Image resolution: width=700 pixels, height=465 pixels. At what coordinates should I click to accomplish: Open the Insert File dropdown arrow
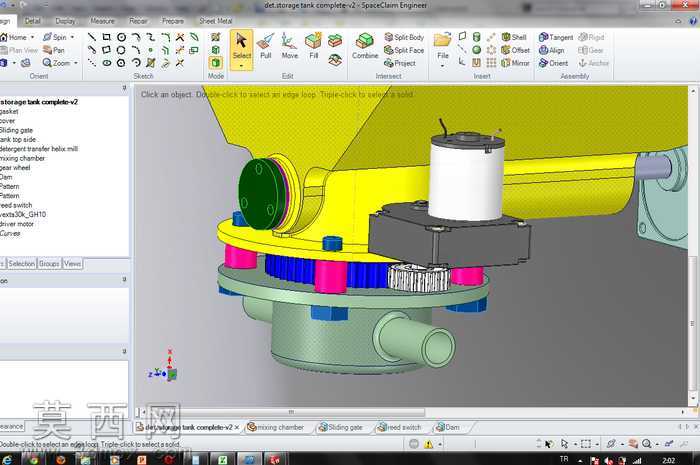click(x=442, y=66)
